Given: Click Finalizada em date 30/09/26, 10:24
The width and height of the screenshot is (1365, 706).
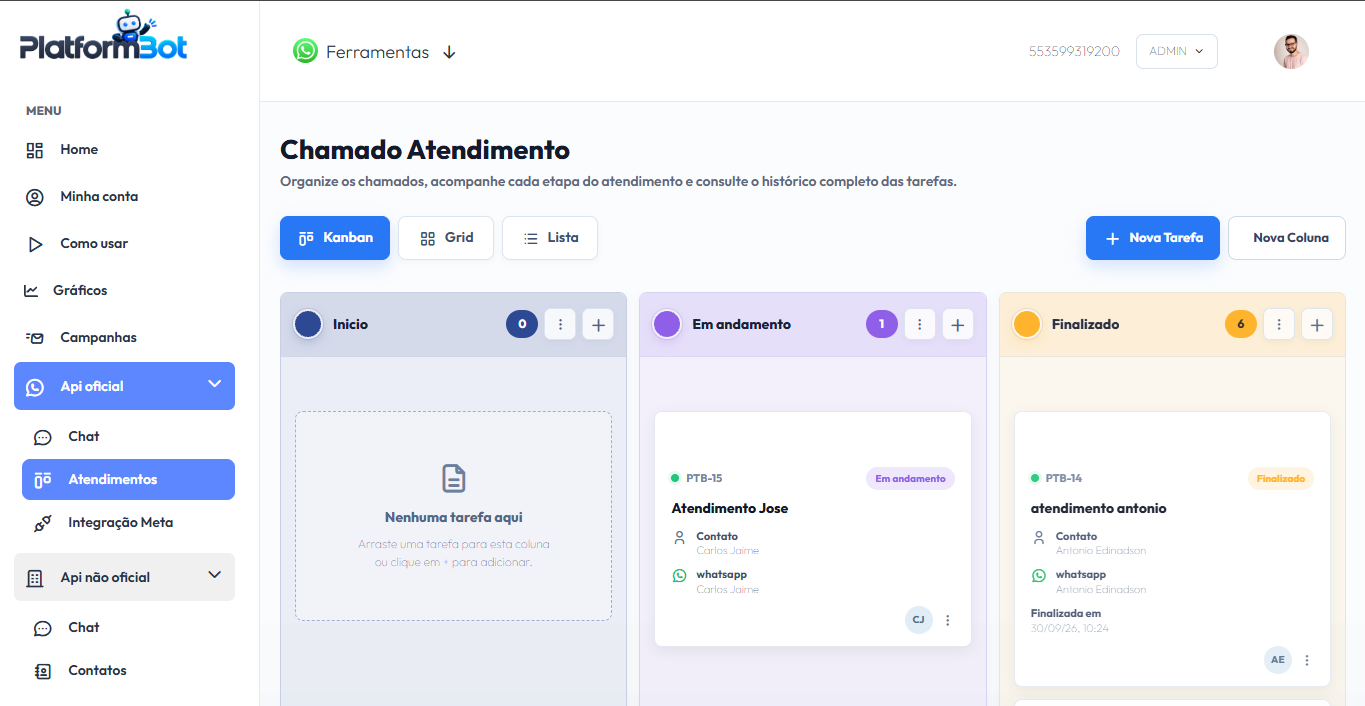Looking at the screenshot, I should coord(1070,629).
